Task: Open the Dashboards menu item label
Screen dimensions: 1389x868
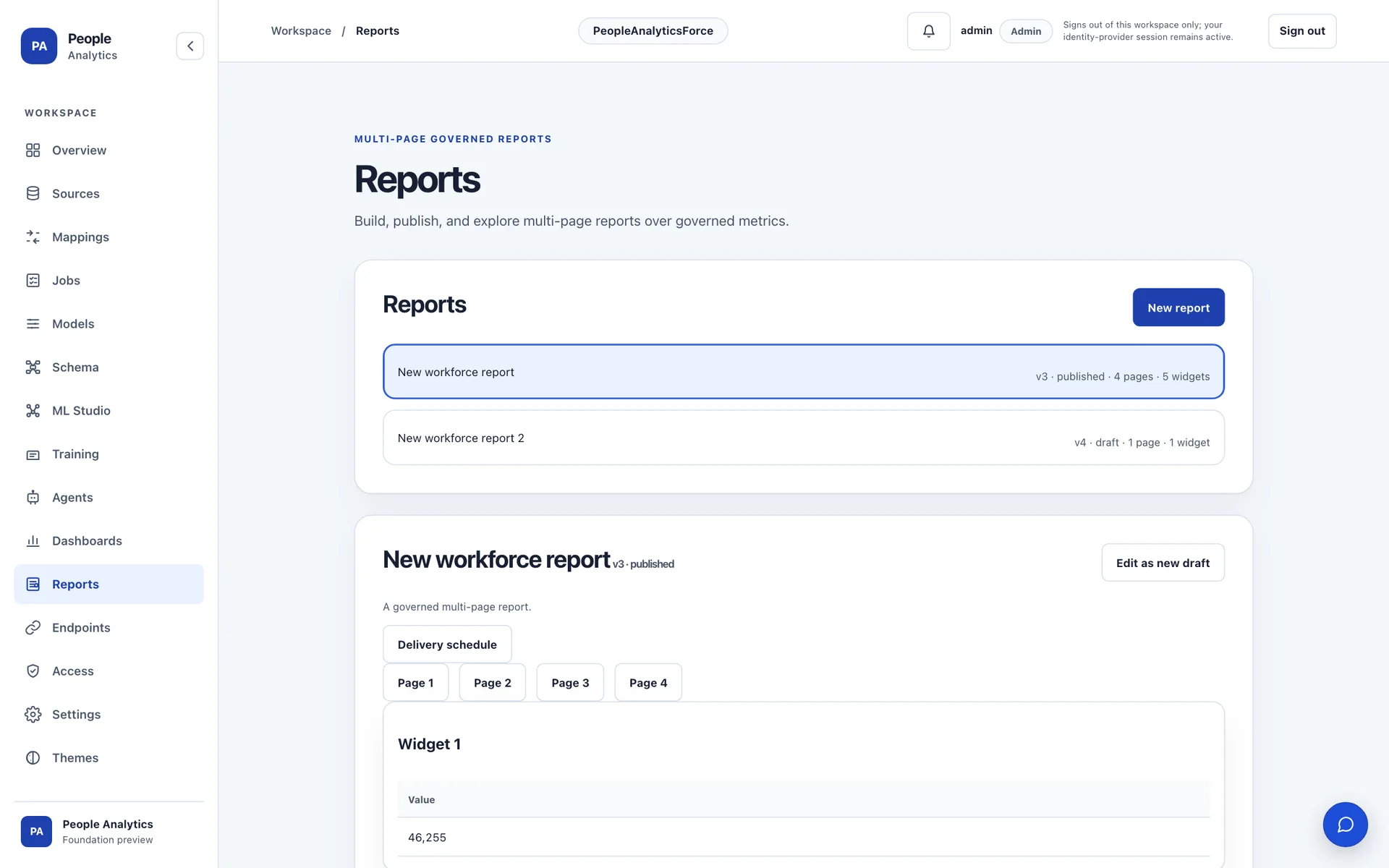Action: [87, 540]
